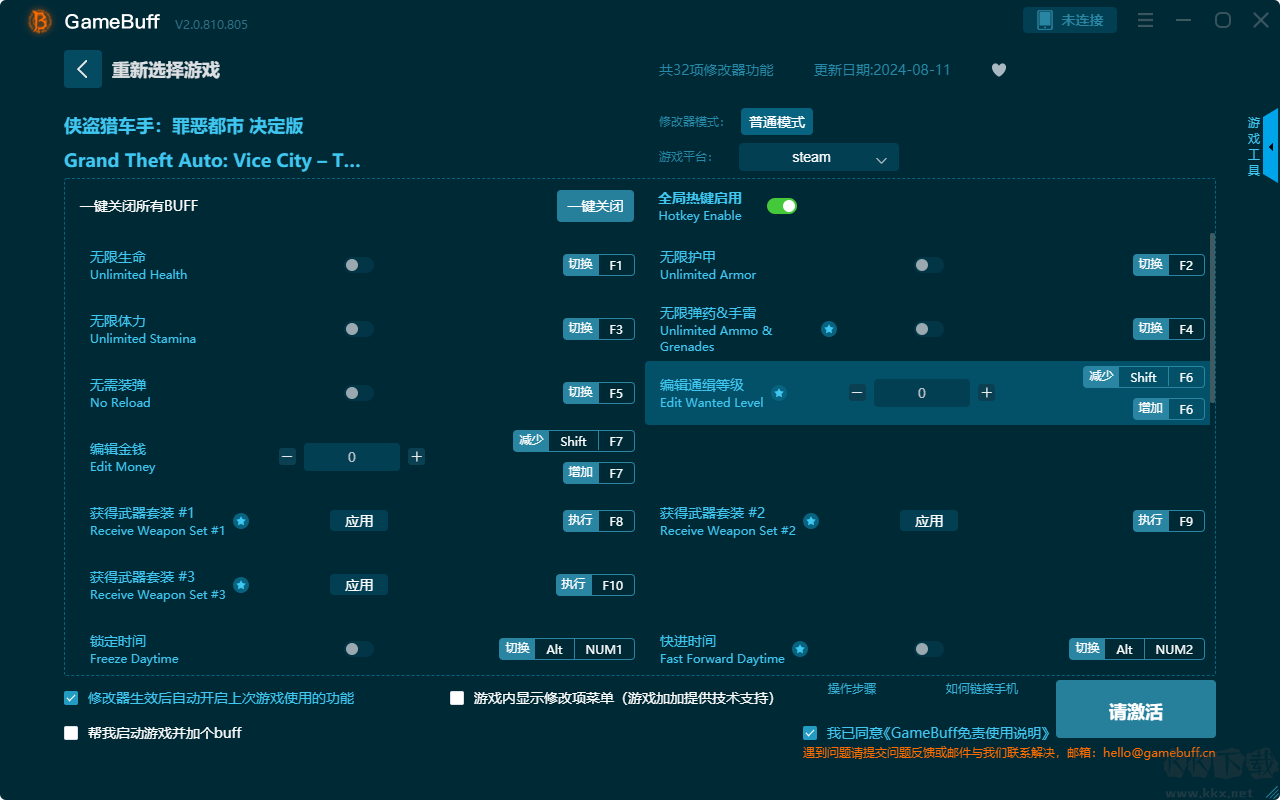Click the 切换 F2 hotkey for Unlimited Armor
Screen dimensions: 1280x800
[1169, 265]
